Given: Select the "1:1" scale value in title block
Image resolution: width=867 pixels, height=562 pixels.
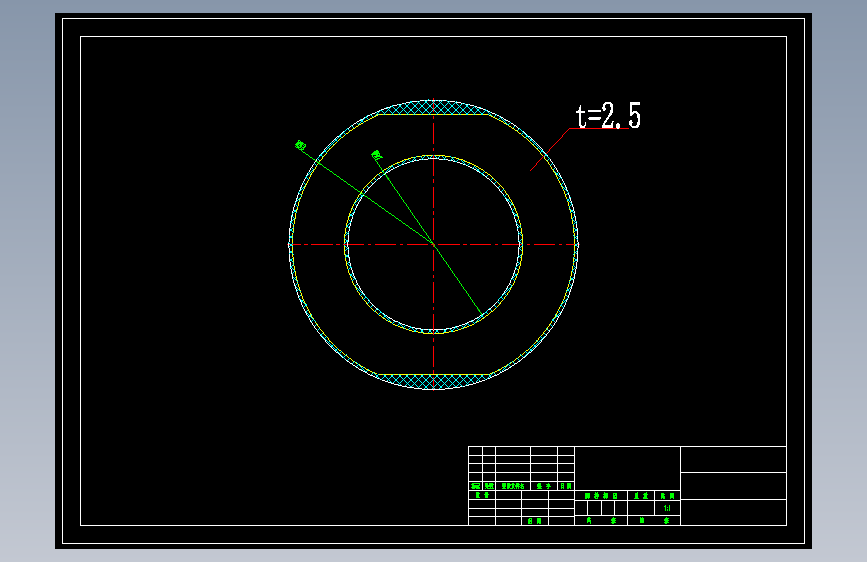Looking at the screenshot, I should [667, 508].
